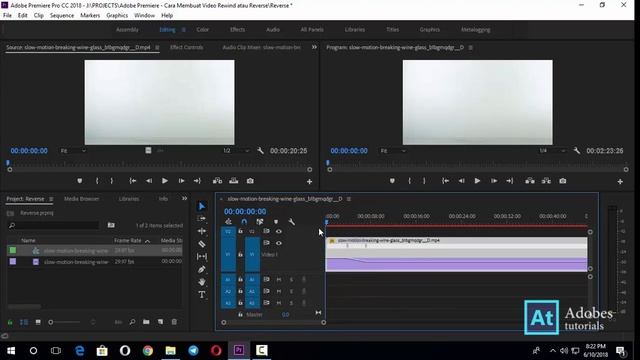640x360 pixels.
Task: Add marker in Program monitor
Action: pyautogui.click(x=392, y=181)
